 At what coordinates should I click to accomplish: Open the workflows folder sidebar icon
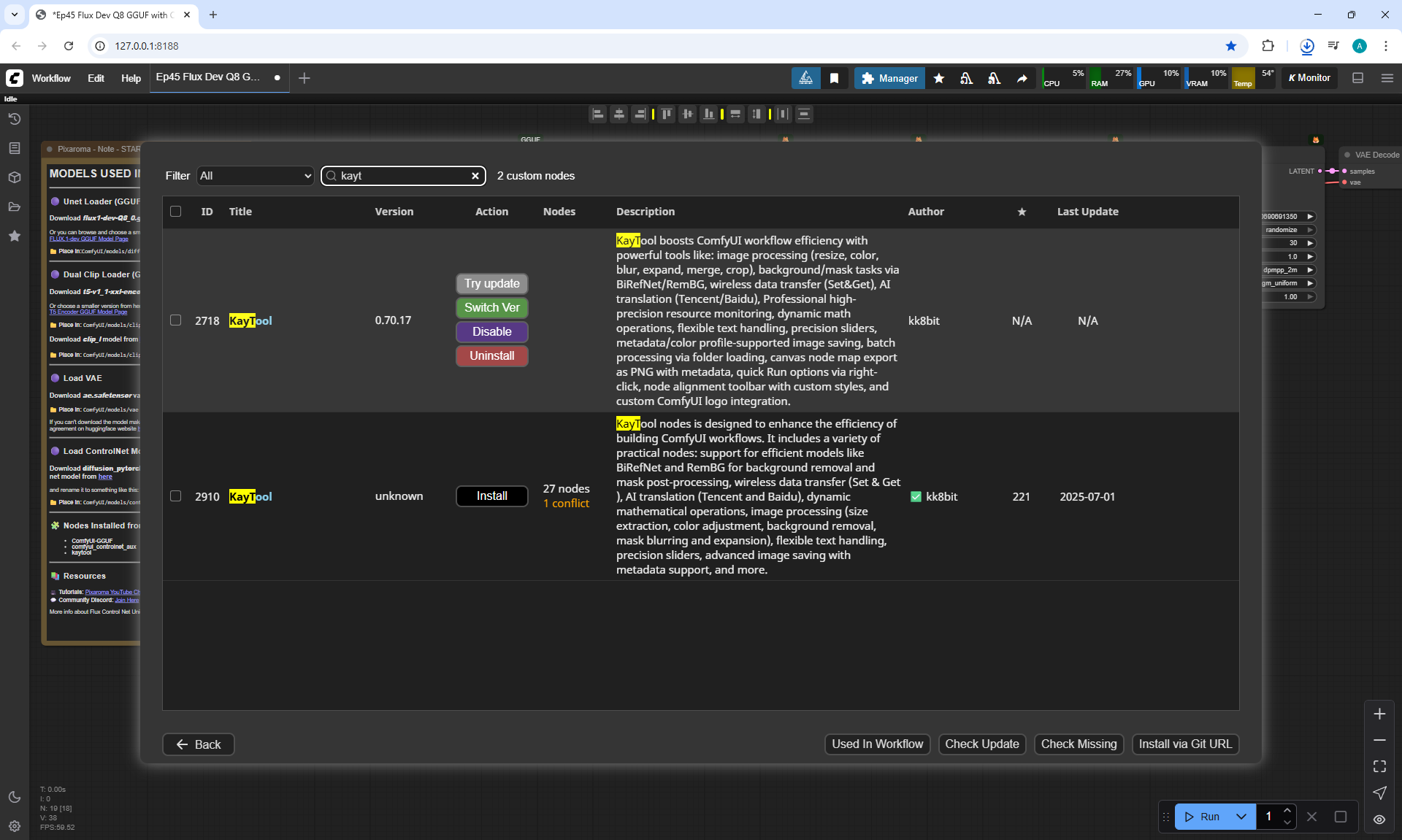[x=15, y=207]
